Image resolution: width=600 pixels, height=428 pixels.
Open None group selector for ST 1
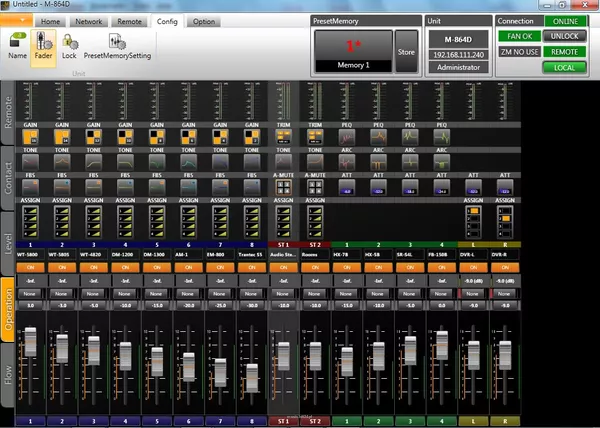coord(282,294)
